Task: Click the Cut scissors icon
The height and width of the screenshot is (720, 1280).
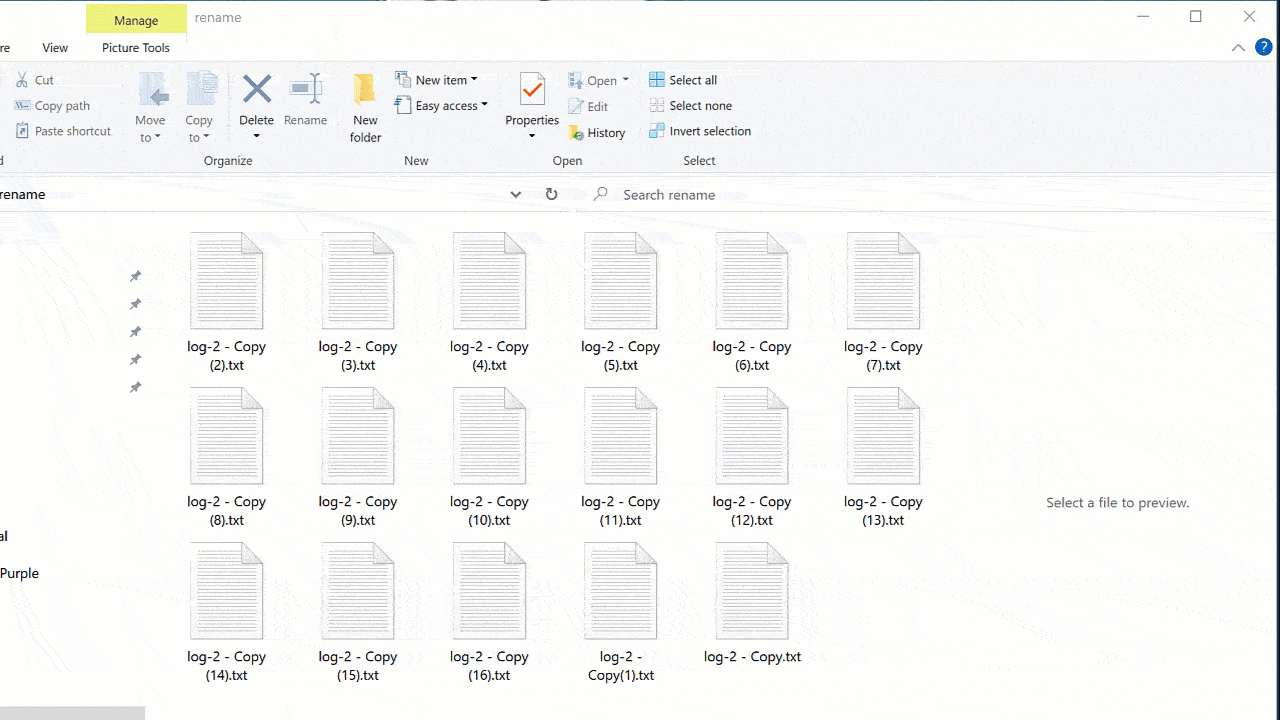Action: click(x=22, y=80)
